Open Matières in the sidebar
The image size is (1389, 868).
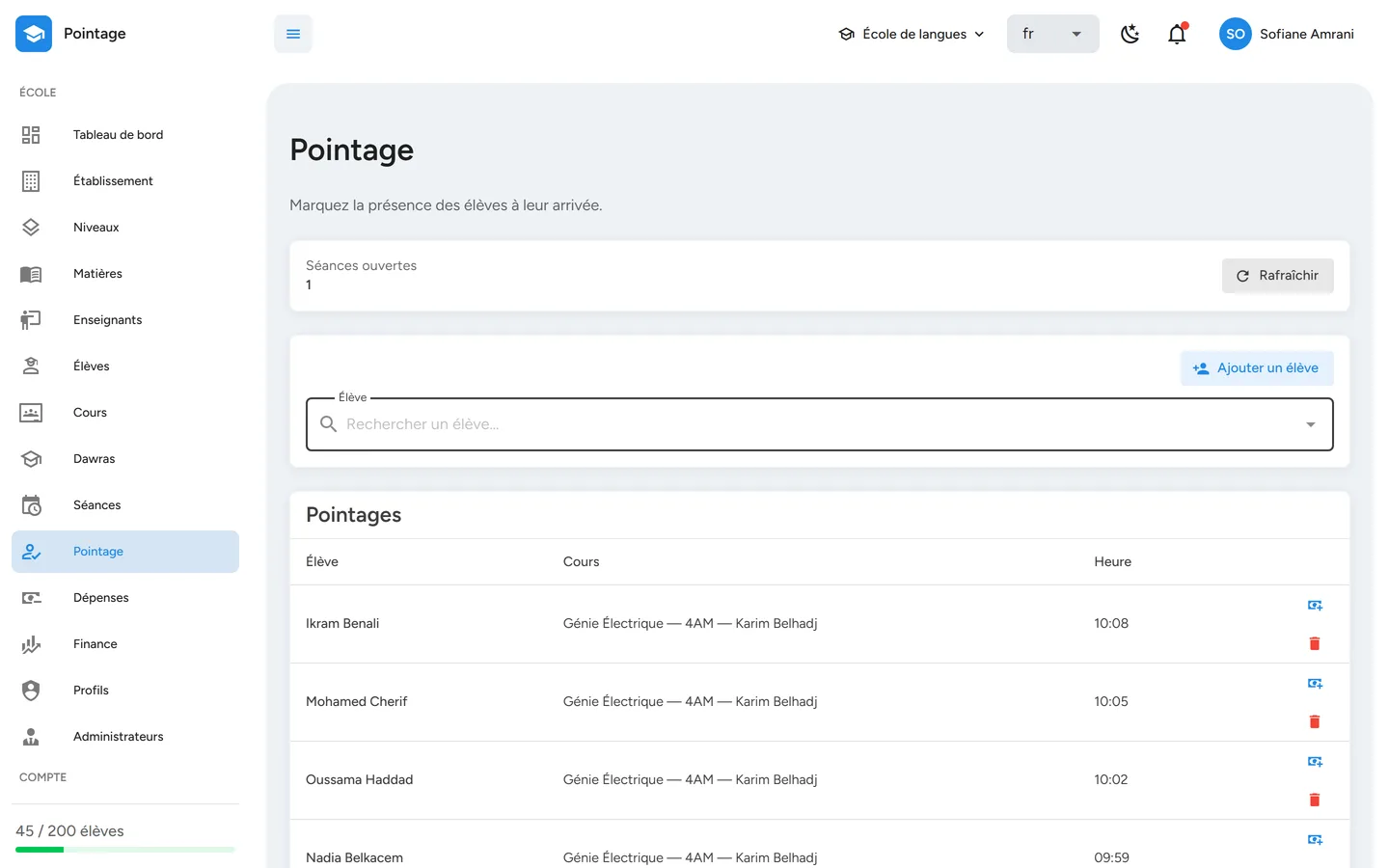[125, 274]
